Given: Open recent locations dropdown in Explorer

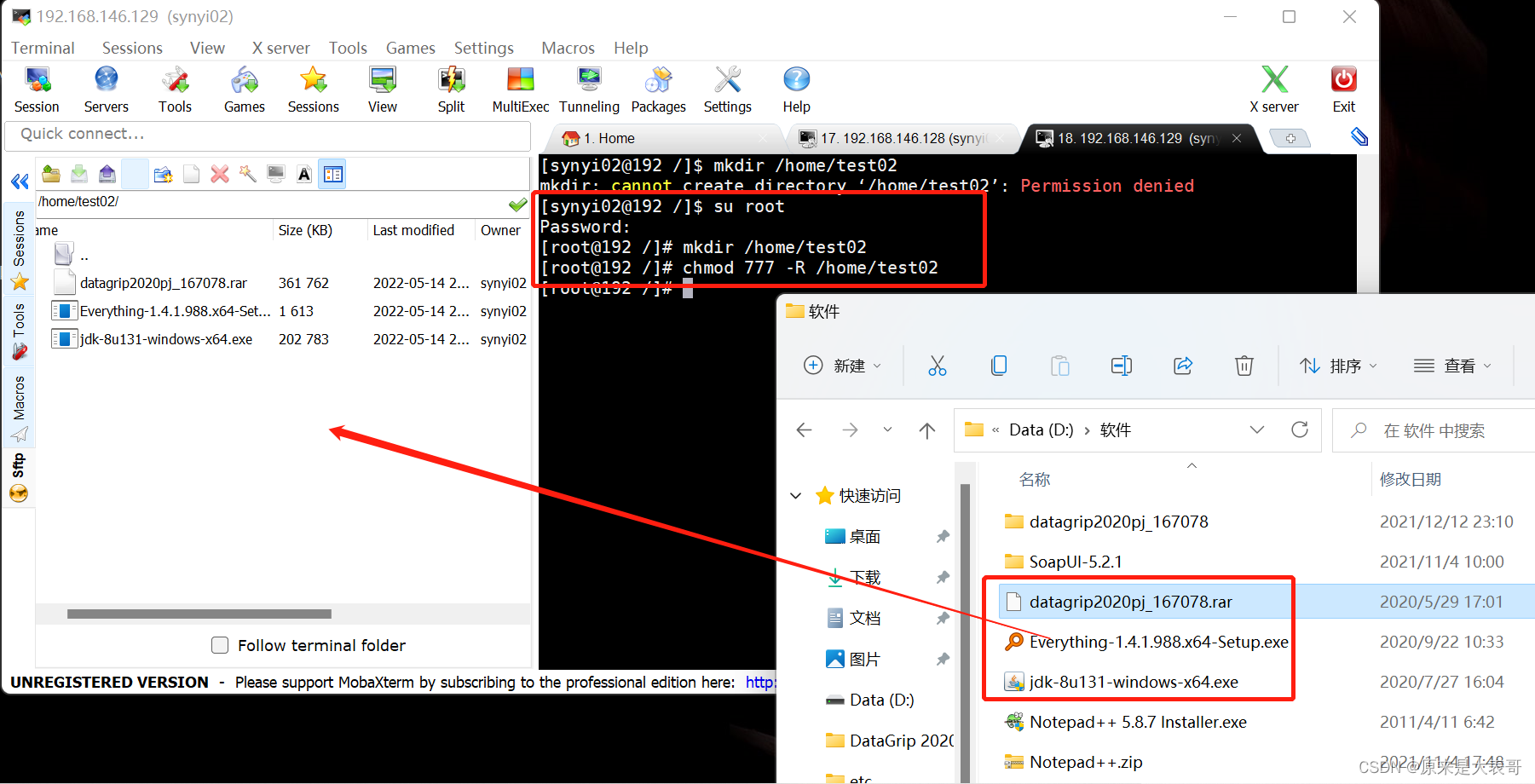Looking at the screenshot, I should click(x=887, y=429).
